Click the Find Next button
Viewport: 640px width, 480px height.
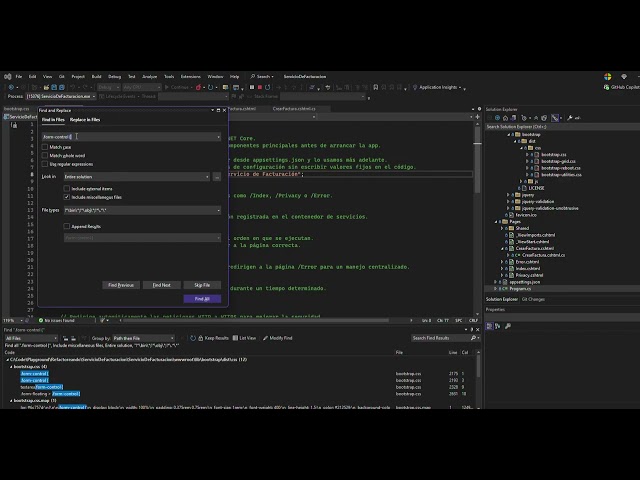(x=162, y=285)
